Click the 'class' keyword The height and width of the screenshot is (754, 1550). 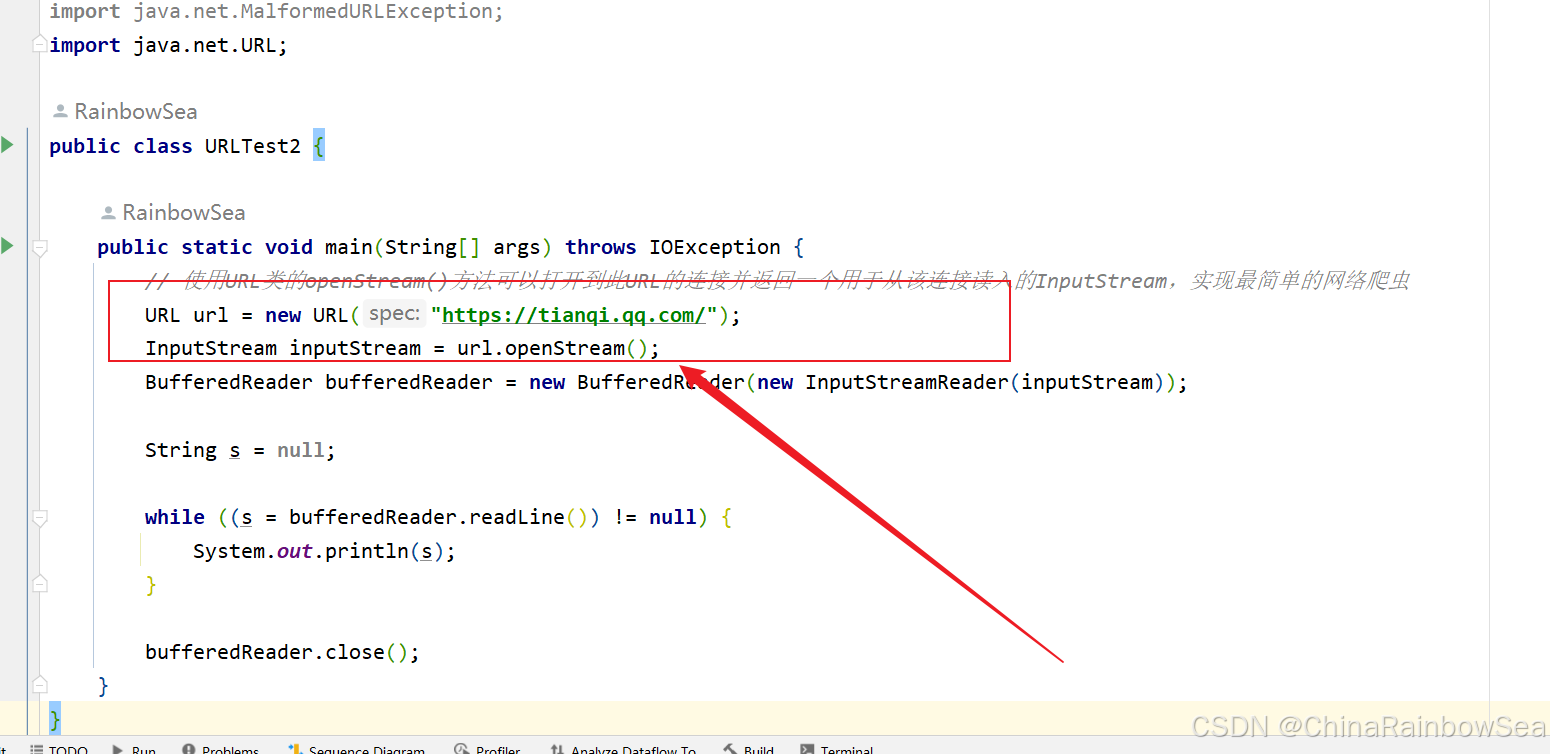(163, 146)
